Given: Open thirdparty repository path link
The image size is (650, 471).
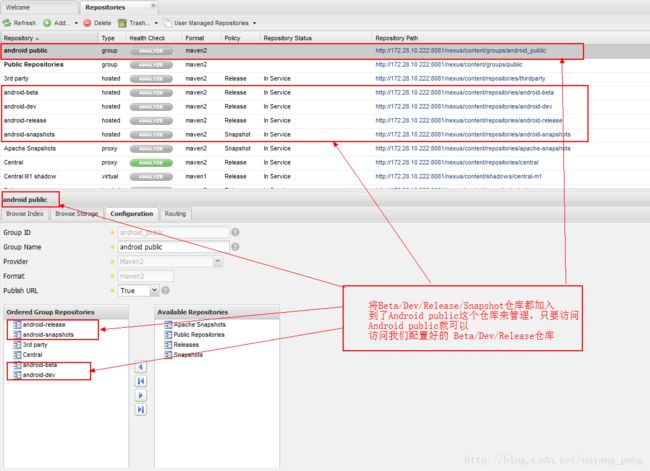Looking at the screenshot, I should click(x=460, y=78).
